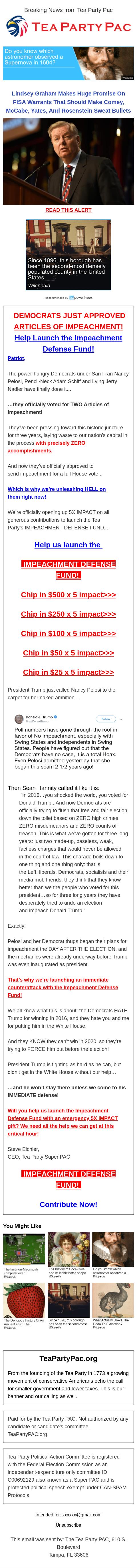Click the Lindsey Graham photo
This screenshot has width=137, height=1568.
click(x=68, y=170)
